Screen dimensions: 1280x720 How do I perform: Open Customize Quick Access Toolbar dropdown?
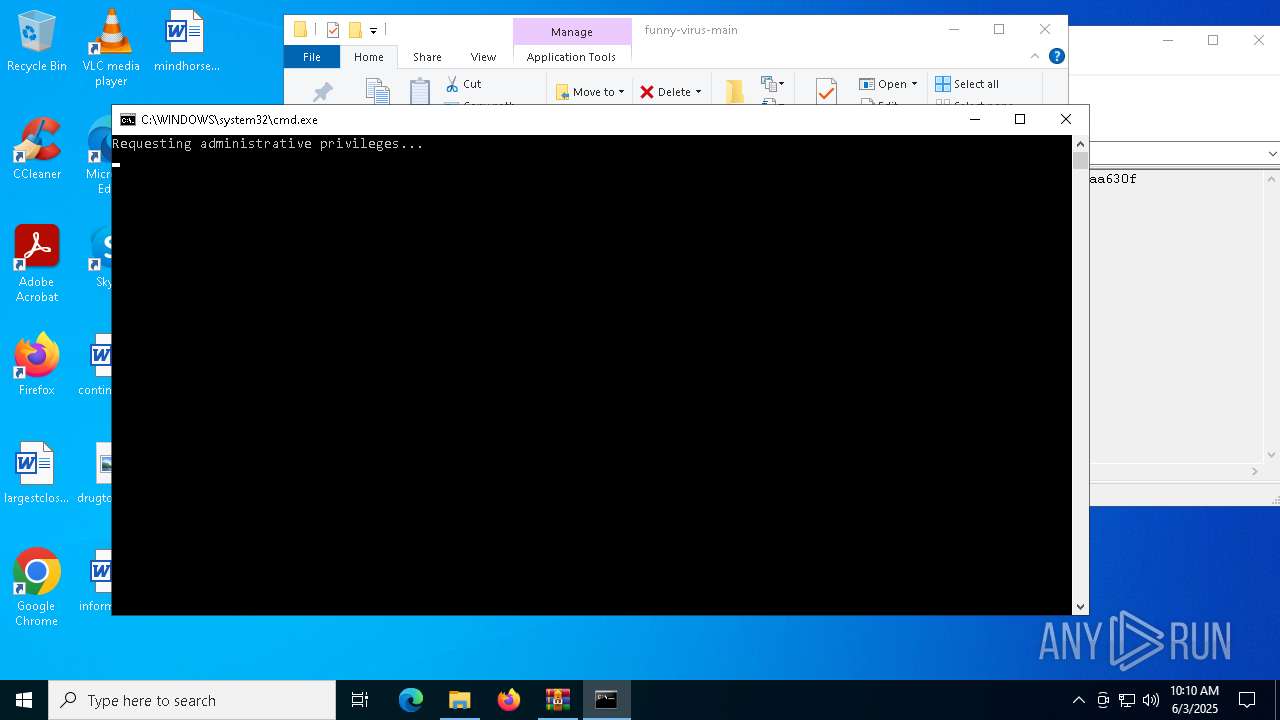(373, 31)
